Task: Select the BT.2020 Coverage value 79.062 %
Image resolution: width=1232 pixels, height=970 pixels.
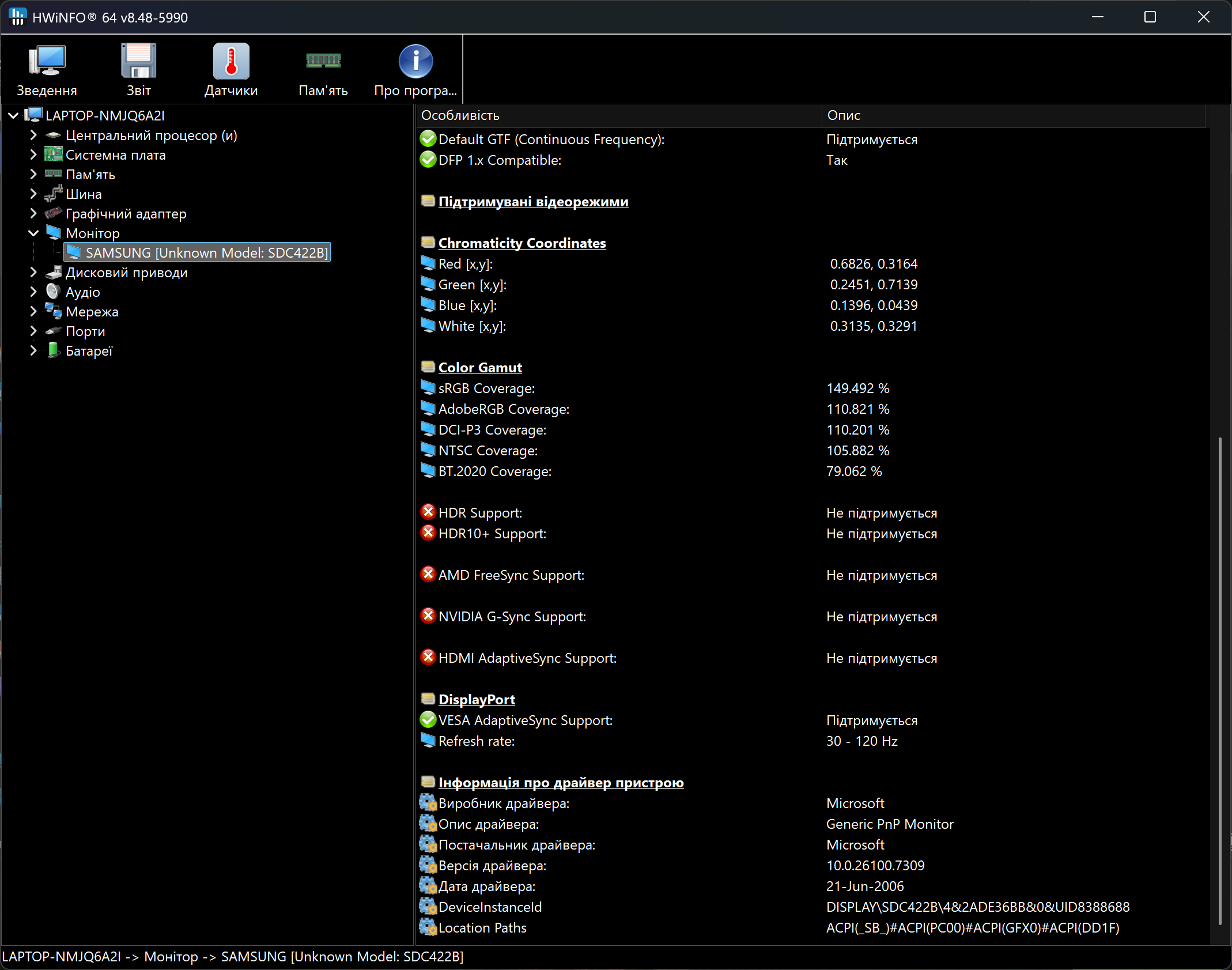Action: (x=854, y=471)
